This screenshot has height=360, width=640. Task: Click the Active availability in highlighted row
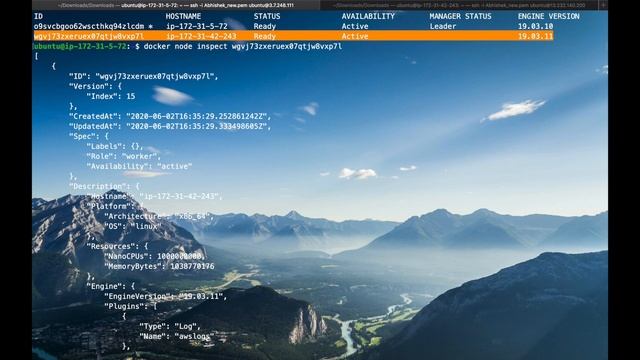coord(355,36)
